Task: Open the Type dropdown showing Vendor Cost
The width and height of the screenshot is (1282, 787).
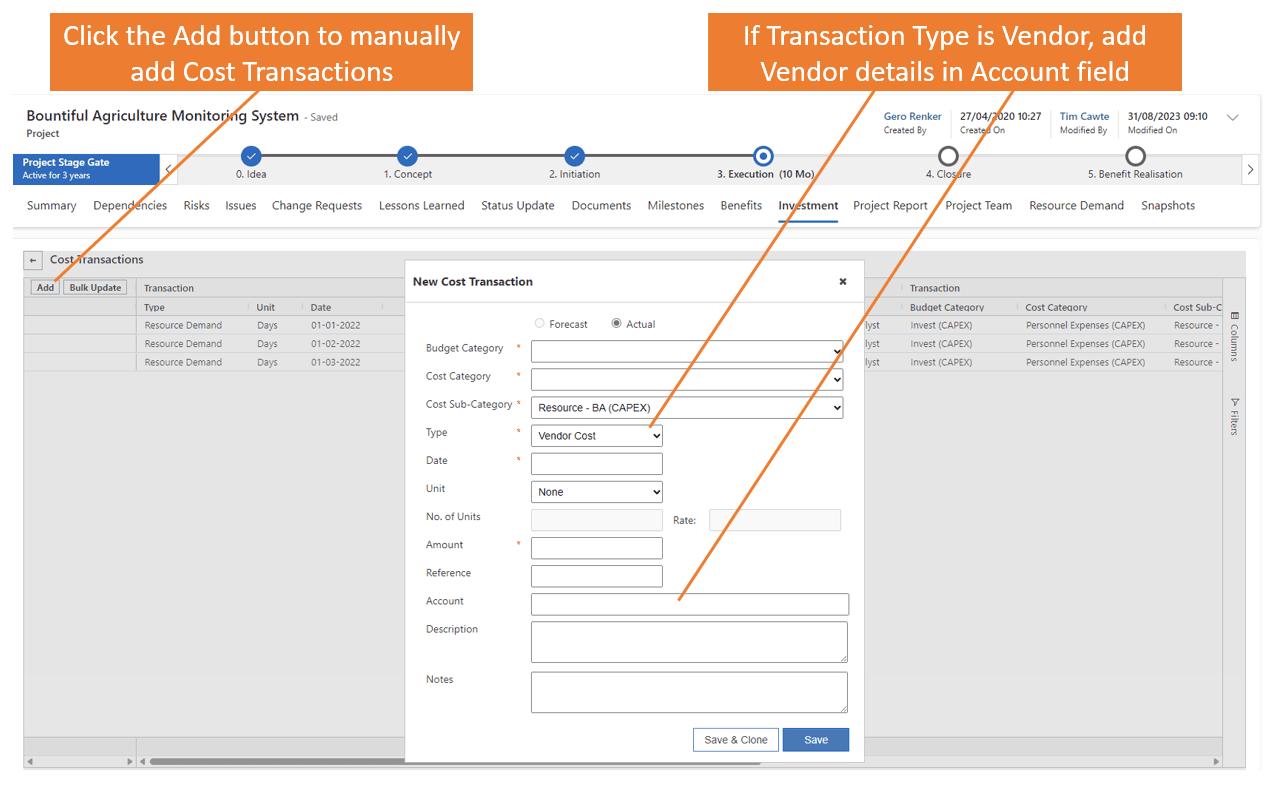Action: (x=597, y=436)
